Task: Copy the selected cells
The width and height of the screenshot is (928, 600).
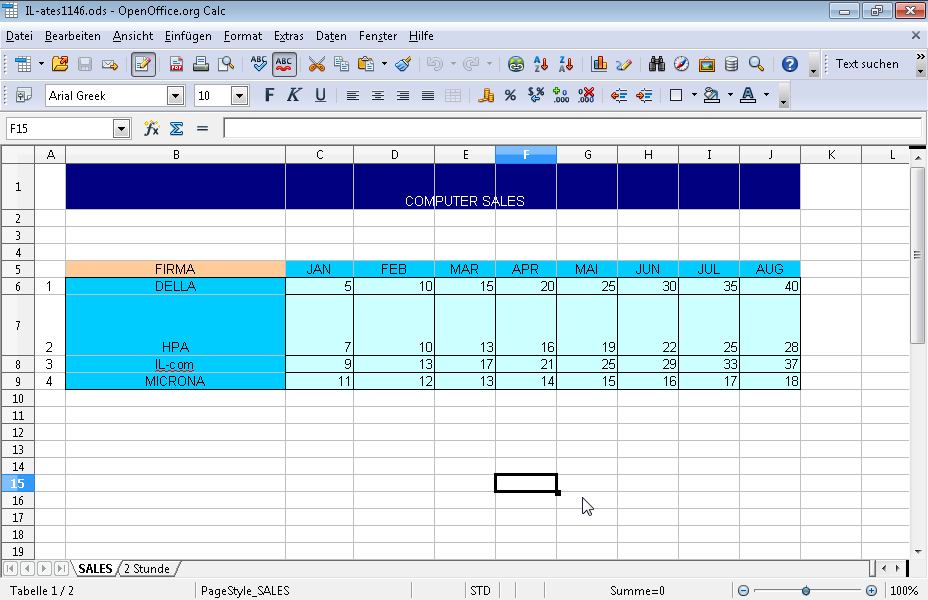Action: click(x=341, y=64)
